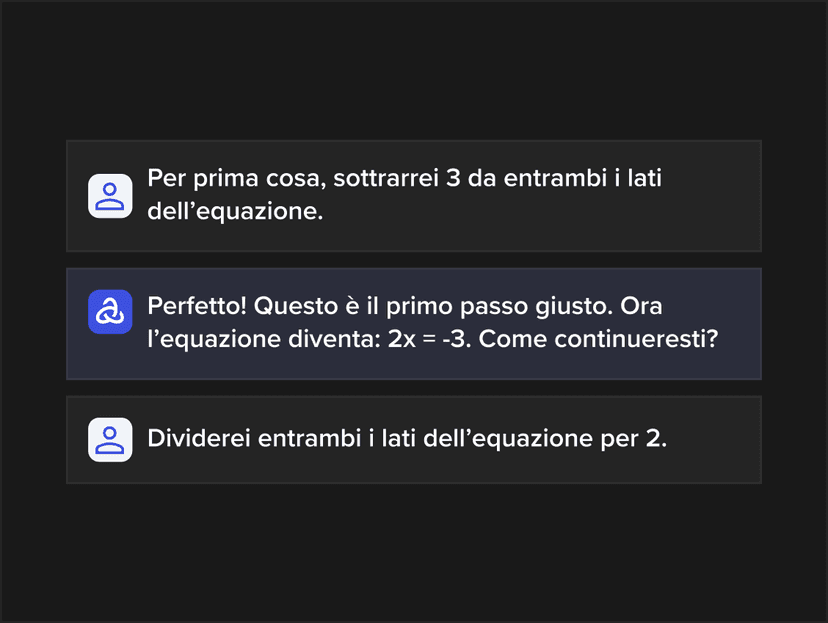
Task: Select the highlighted assistant reply bubble
Action: click(413, 324)
